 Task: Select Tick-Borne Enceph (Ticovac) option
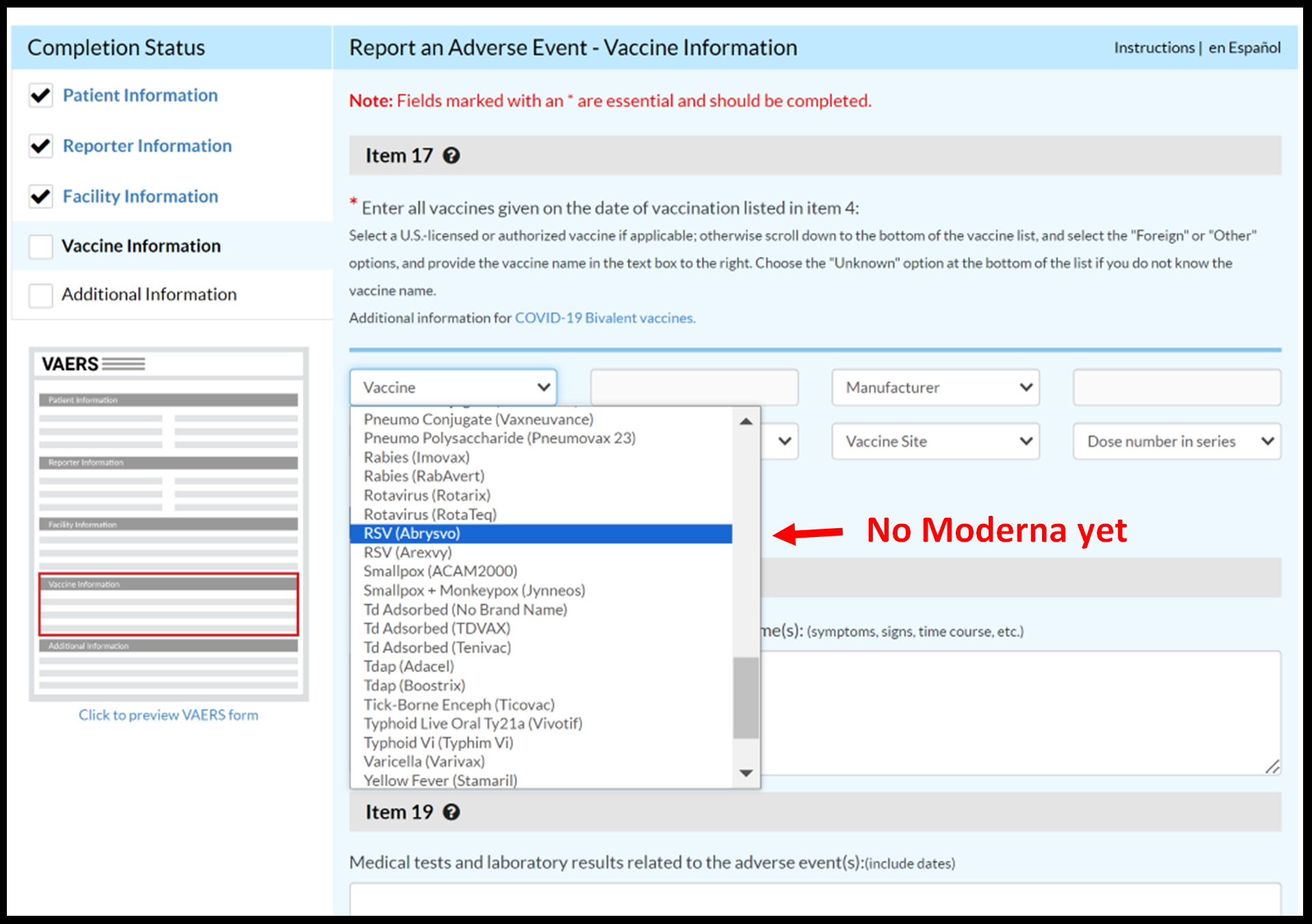541,705
